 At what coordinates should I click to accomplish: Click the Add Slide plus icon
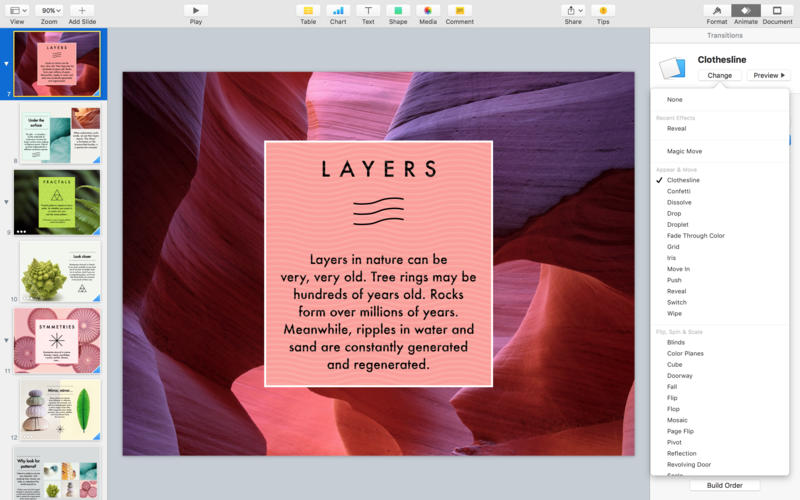click(x=82, y=10)
